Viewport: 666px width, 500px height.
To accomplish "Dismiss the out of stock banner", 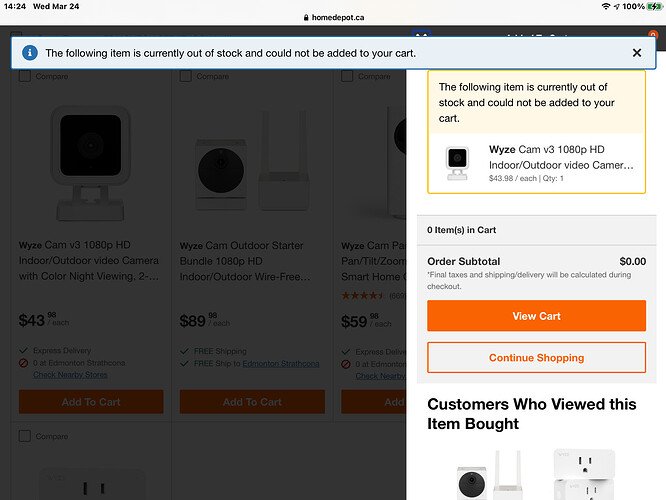I will coord(636,53).
